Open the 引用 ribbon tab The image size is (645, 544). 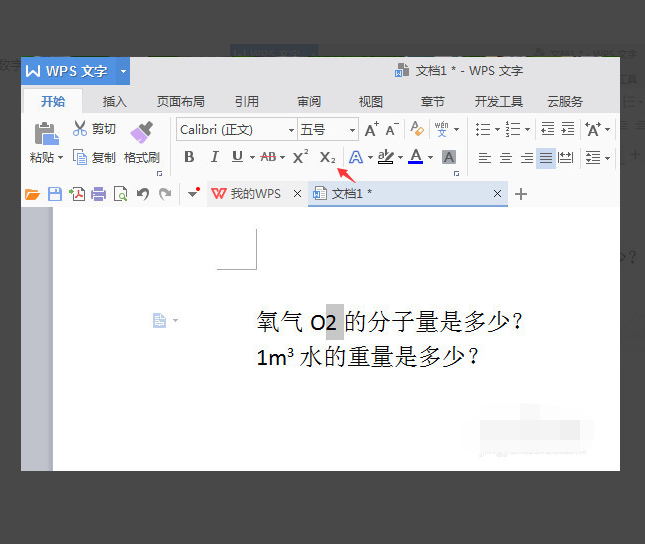(247, 101)
